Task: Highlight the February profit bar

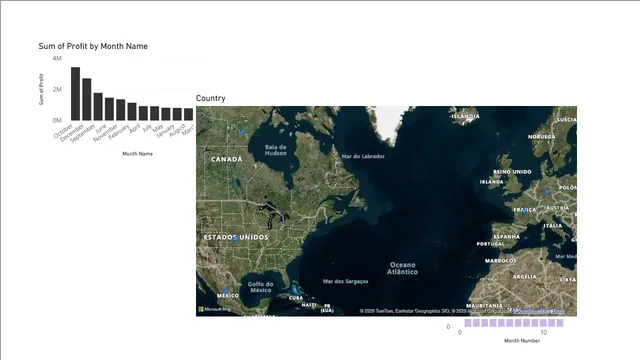Action: (x=132, y=111)
